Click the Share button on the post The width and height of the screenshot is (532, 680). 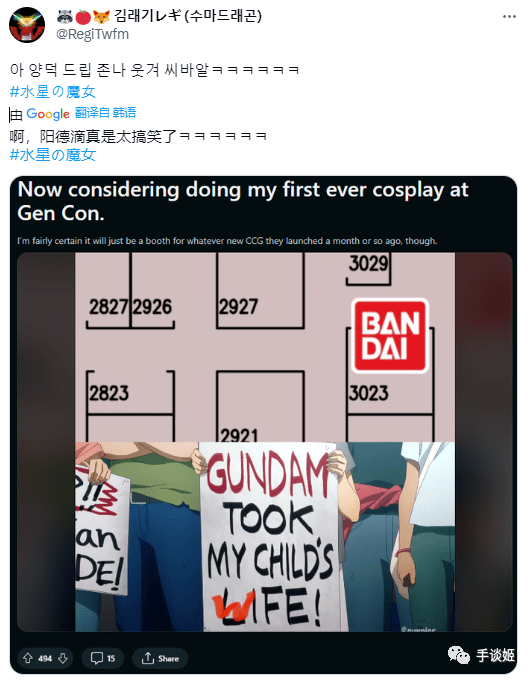tap(160, 658)
